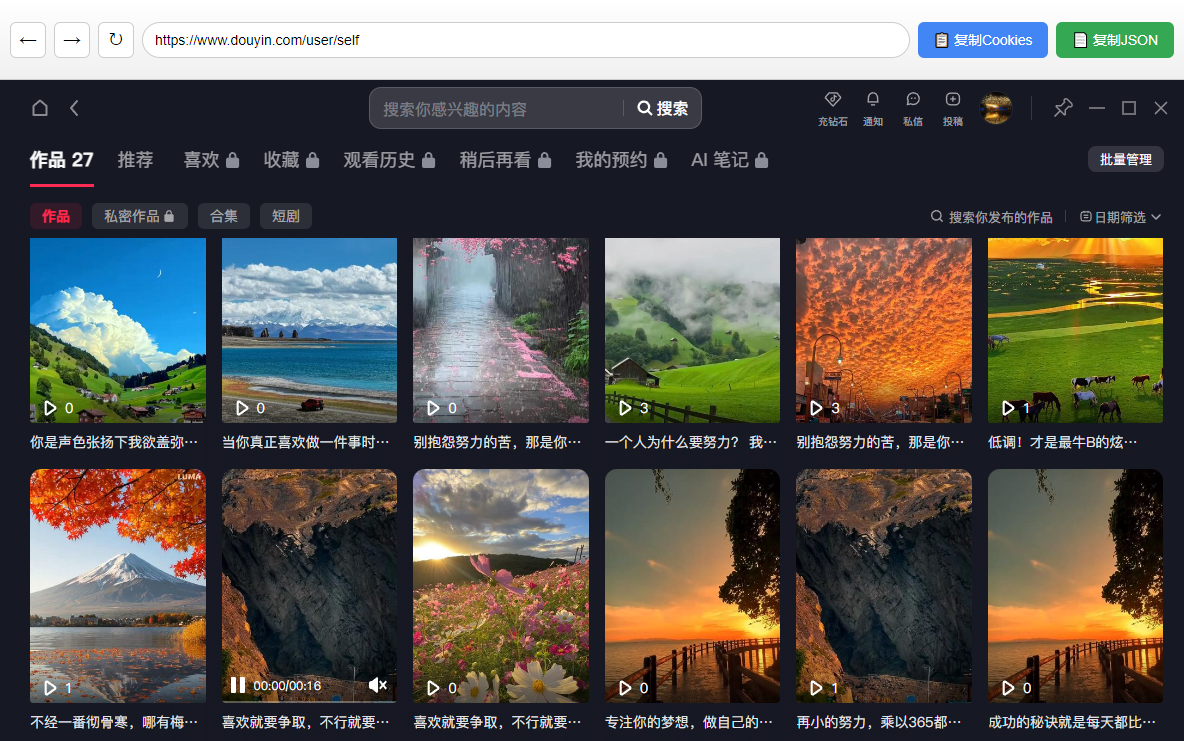Click the back arrow next to the home icon
The height and width of the screenshot is (741, 1184).
coord(74,108)
